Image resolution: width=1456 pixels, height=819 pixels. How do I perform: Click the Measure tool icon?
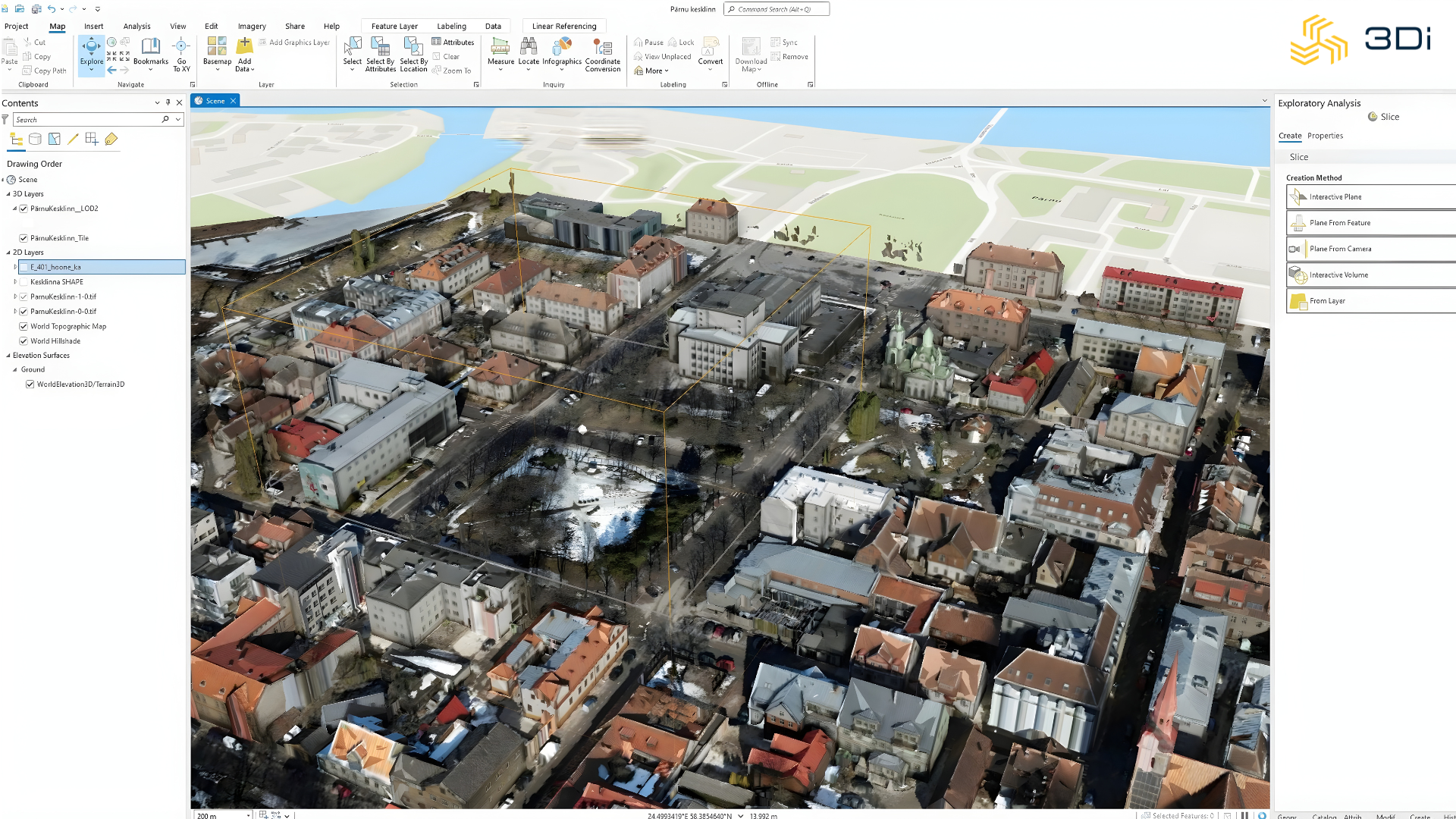coord(500,47)
